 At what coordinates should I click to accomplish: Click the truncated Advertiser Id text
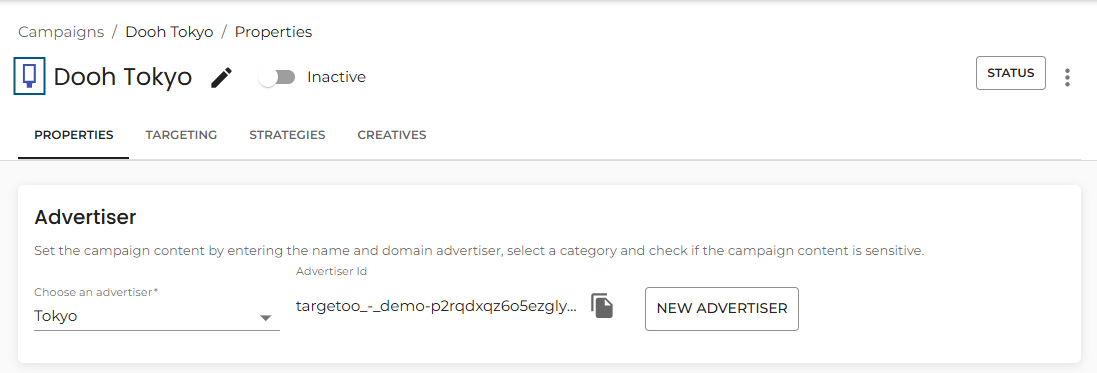click(x=437, y=307)
